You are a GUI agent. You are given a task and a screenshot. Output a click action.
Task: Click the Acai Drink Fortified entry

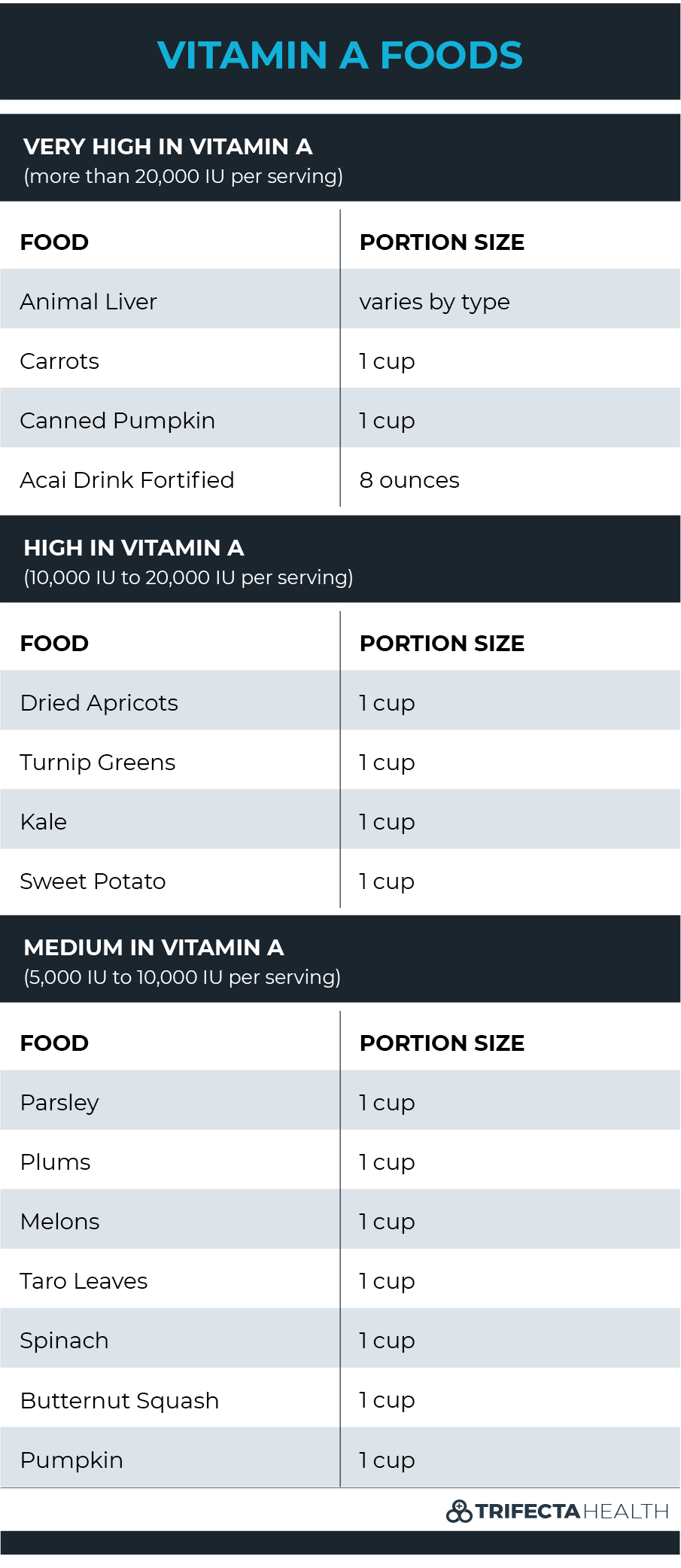tap(127, 480)
